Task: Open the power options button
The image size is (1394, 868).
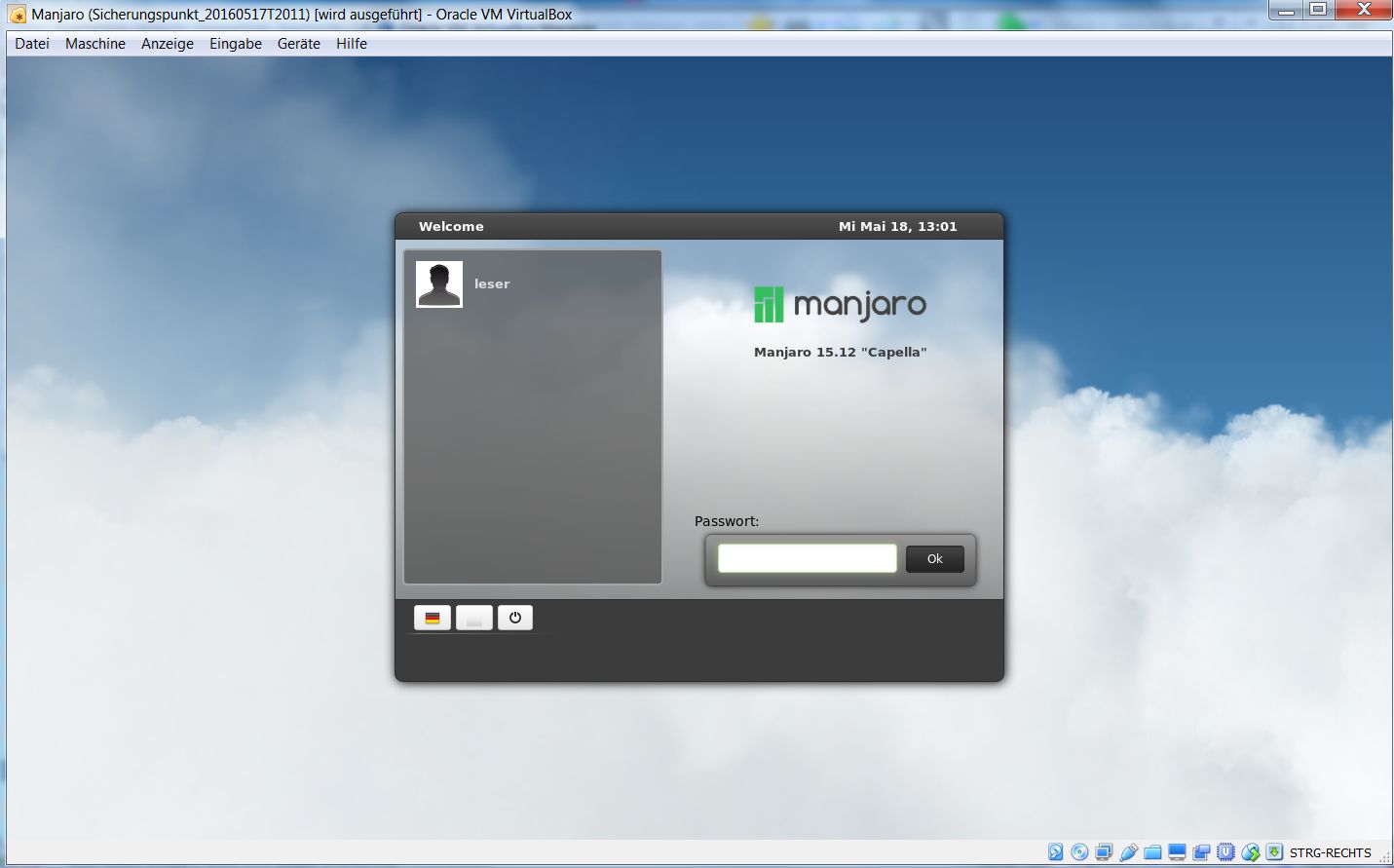Action: click(x=515, y=618)
